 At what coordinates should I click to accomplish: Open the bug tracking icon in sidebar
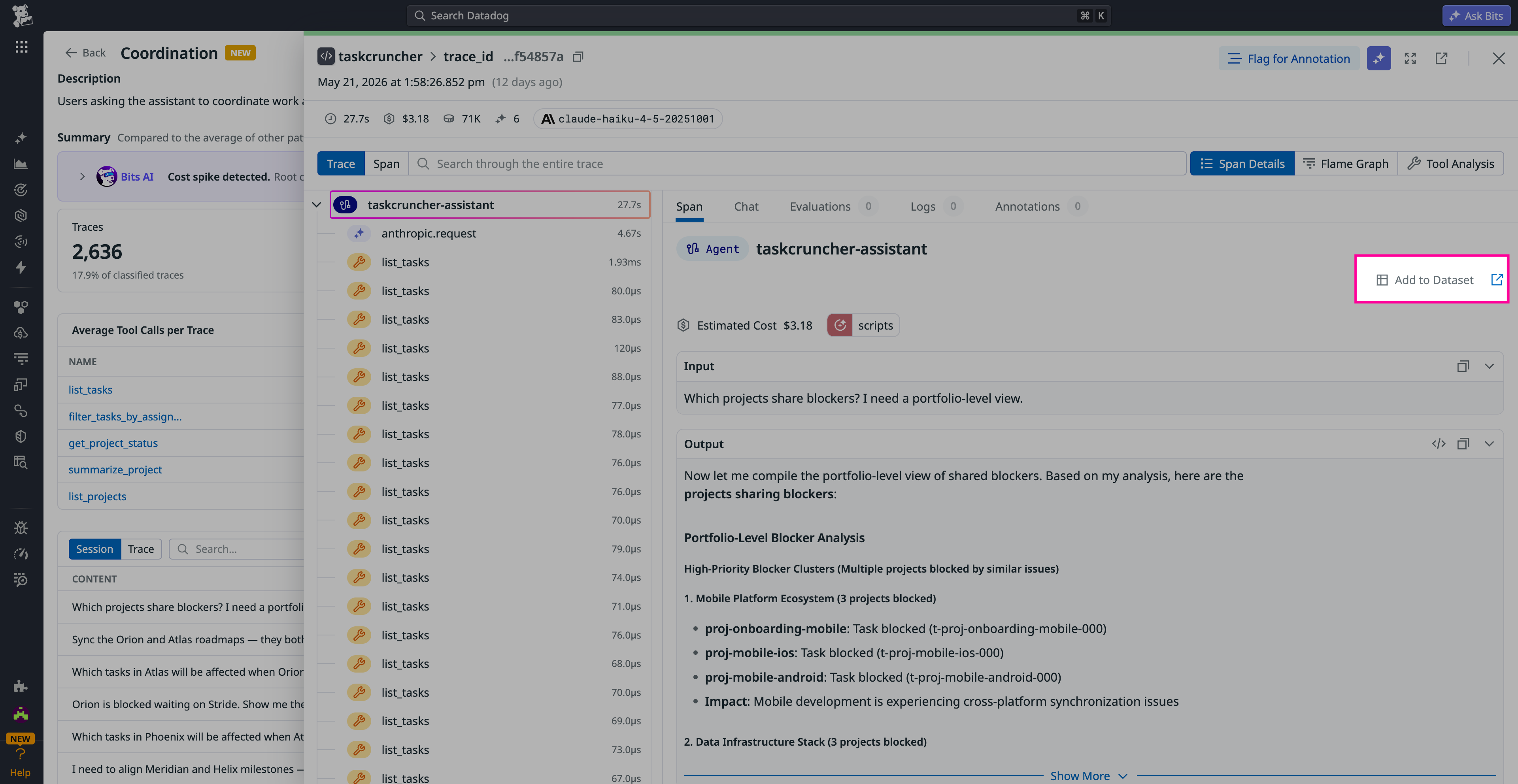click(21, 528)
